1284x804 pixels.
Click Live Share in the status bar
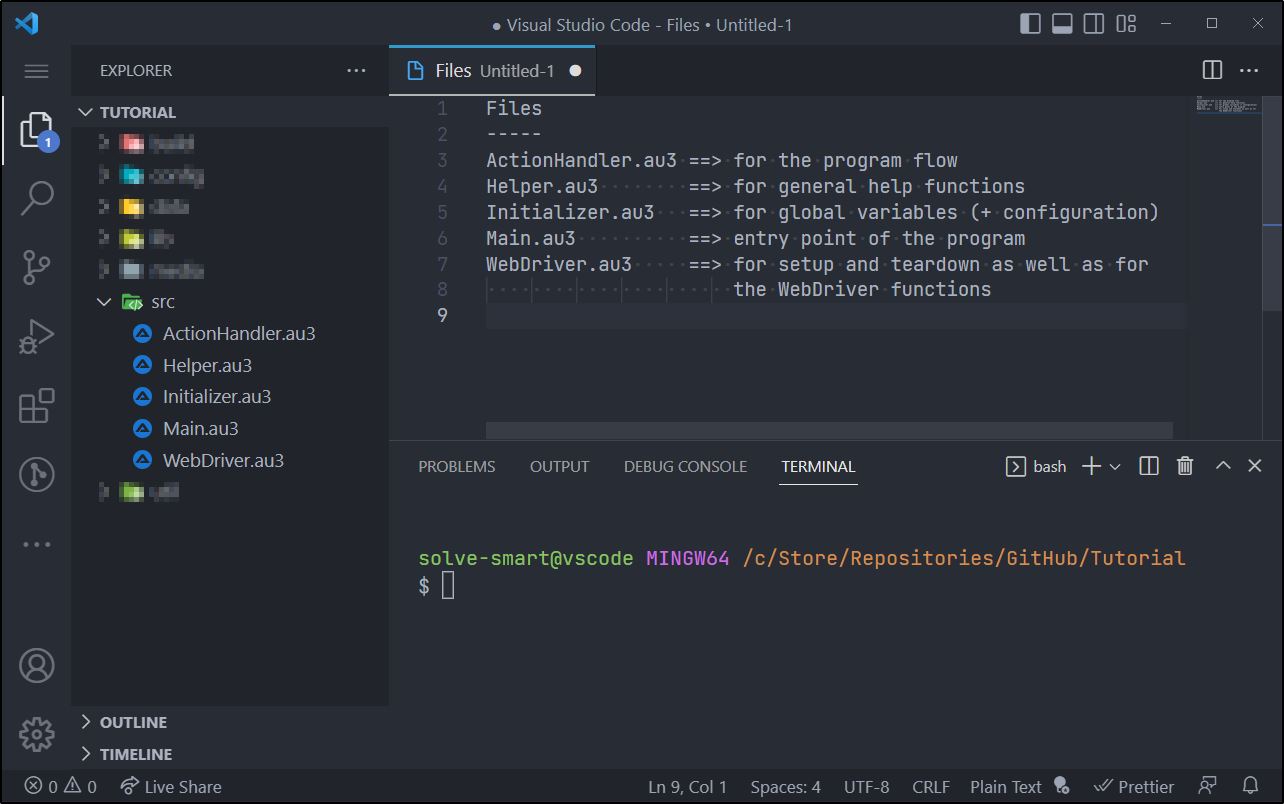pyautogui.click(x=171, y=787)
